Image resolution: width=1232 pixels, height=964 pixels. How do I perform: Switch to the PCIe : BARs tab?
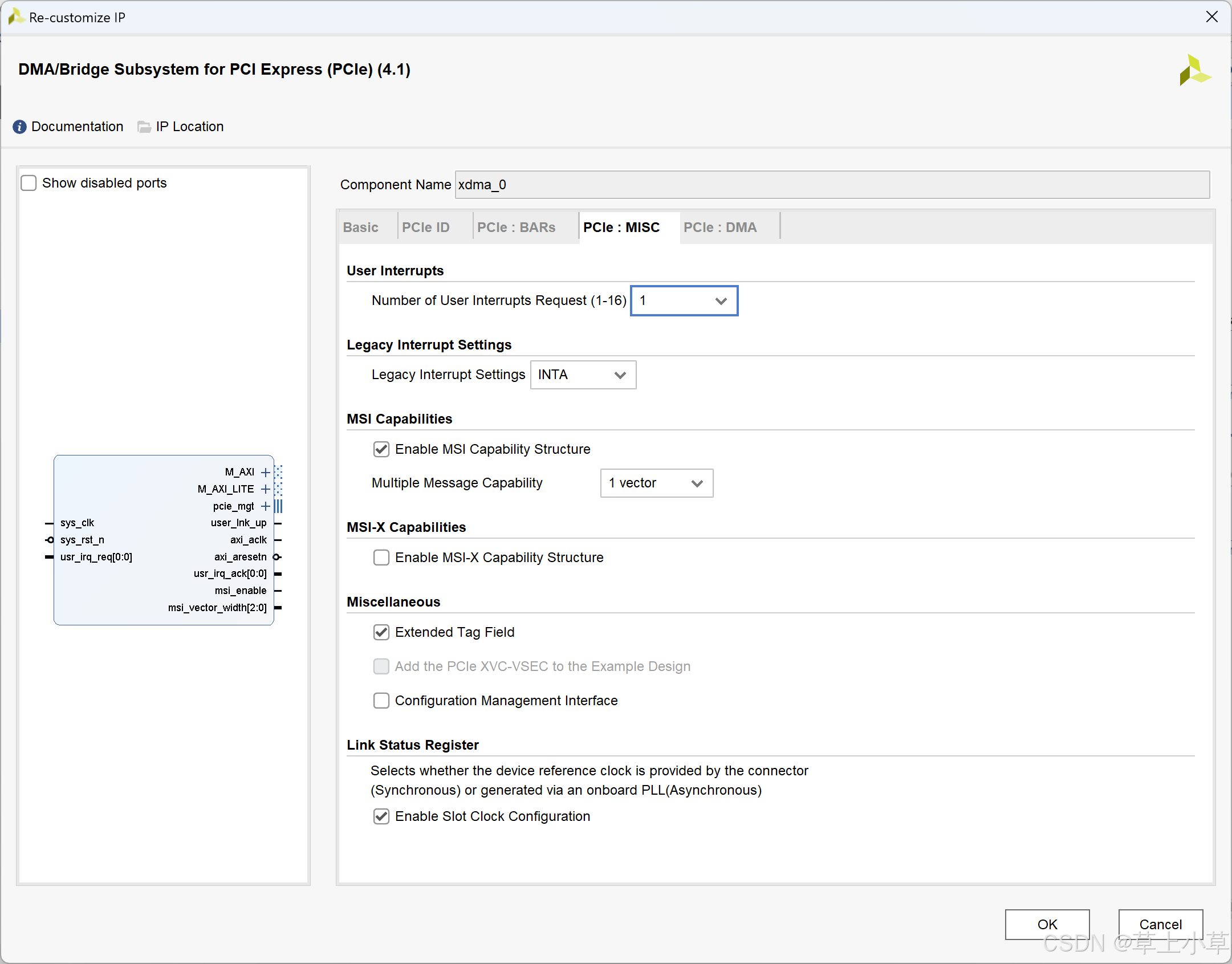pos(516,227)
